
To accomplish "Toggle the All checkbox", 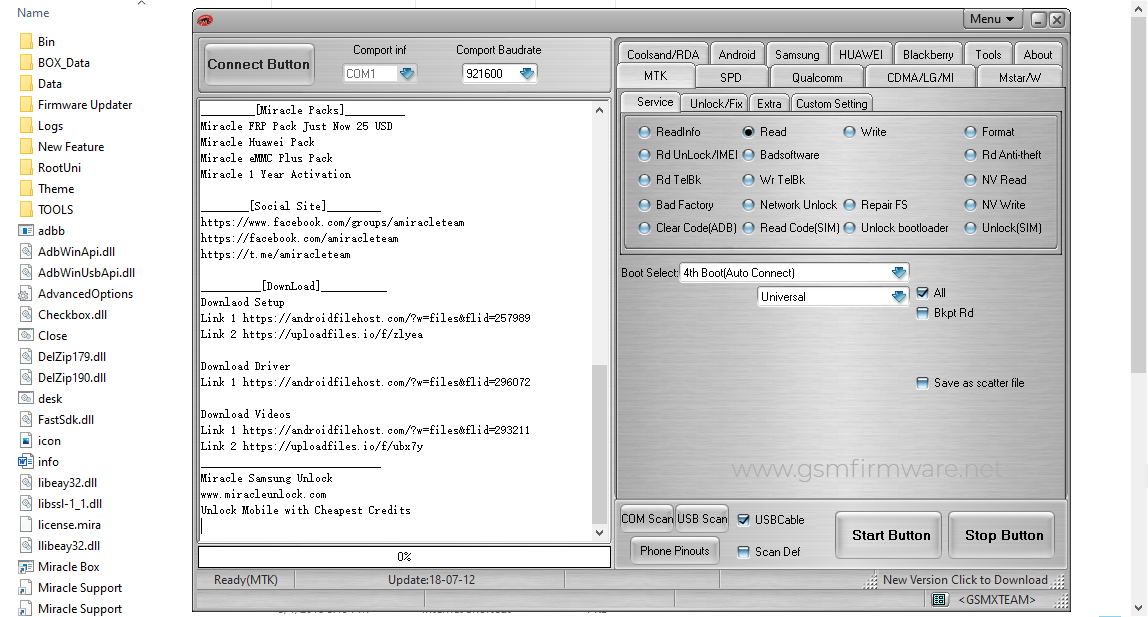I will (x=922, y=293).
